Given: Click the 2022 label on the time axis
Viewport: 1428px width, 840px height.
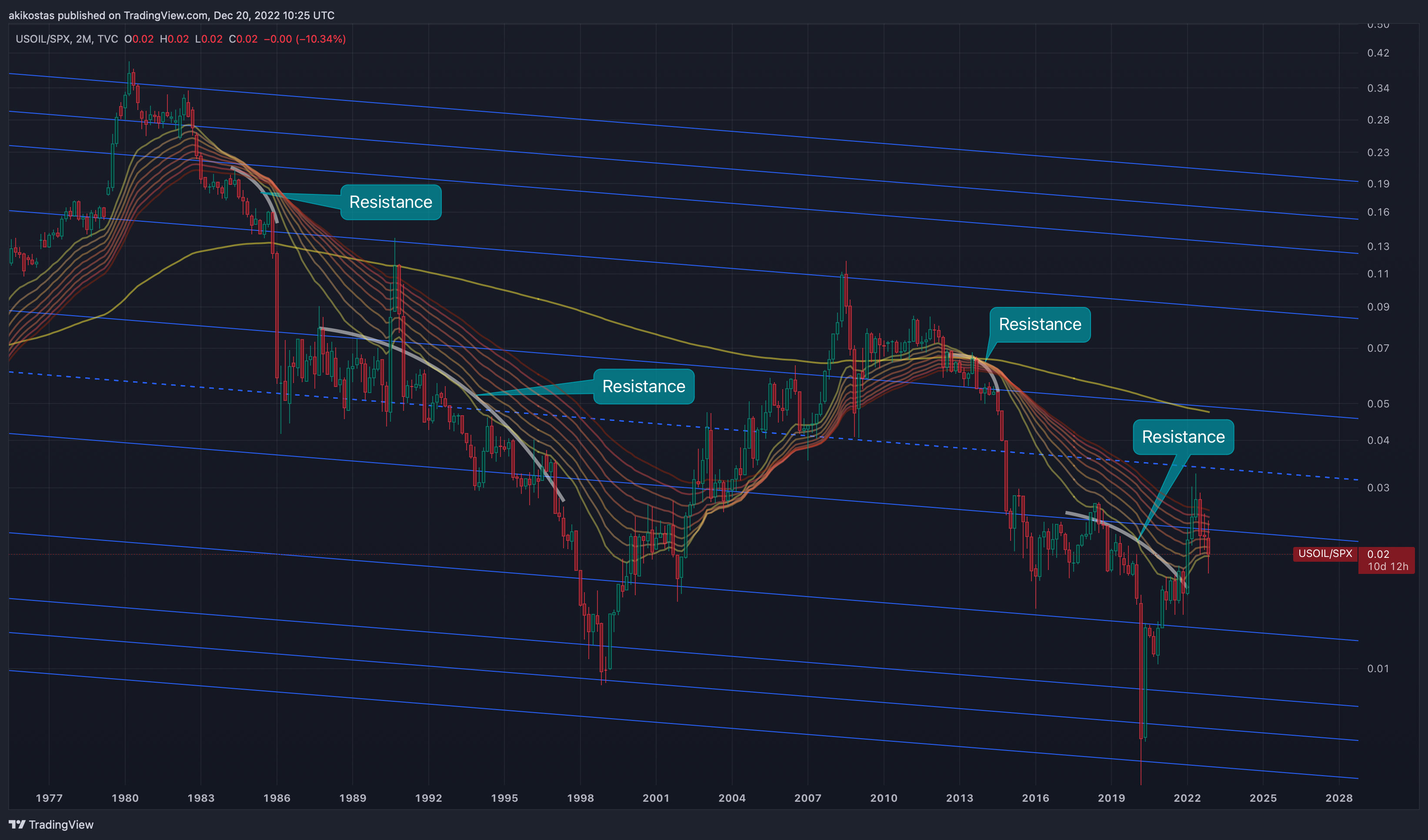Looking at the screenshot, I should click(1187, 798).
